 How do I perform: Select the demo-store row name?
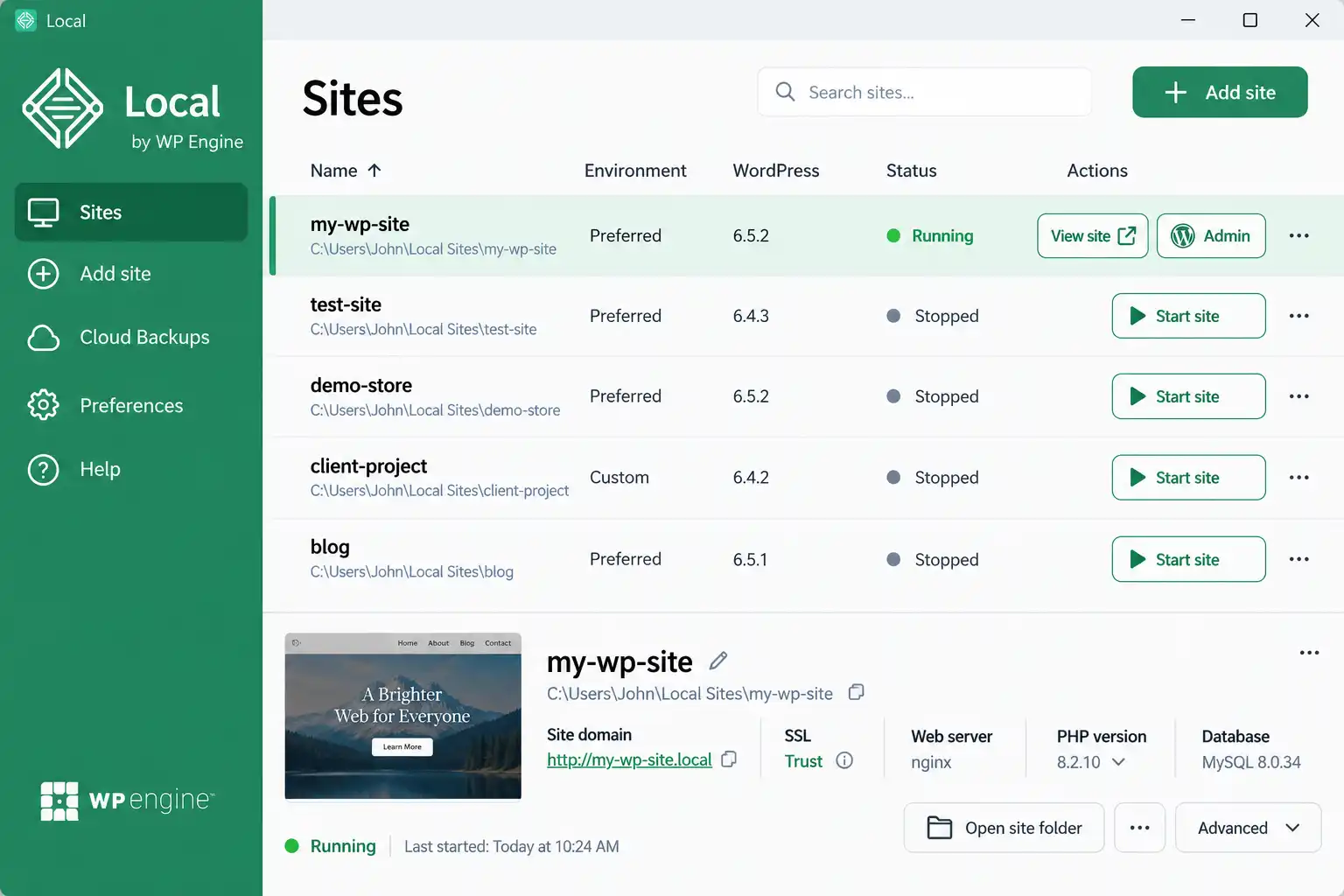360,385
